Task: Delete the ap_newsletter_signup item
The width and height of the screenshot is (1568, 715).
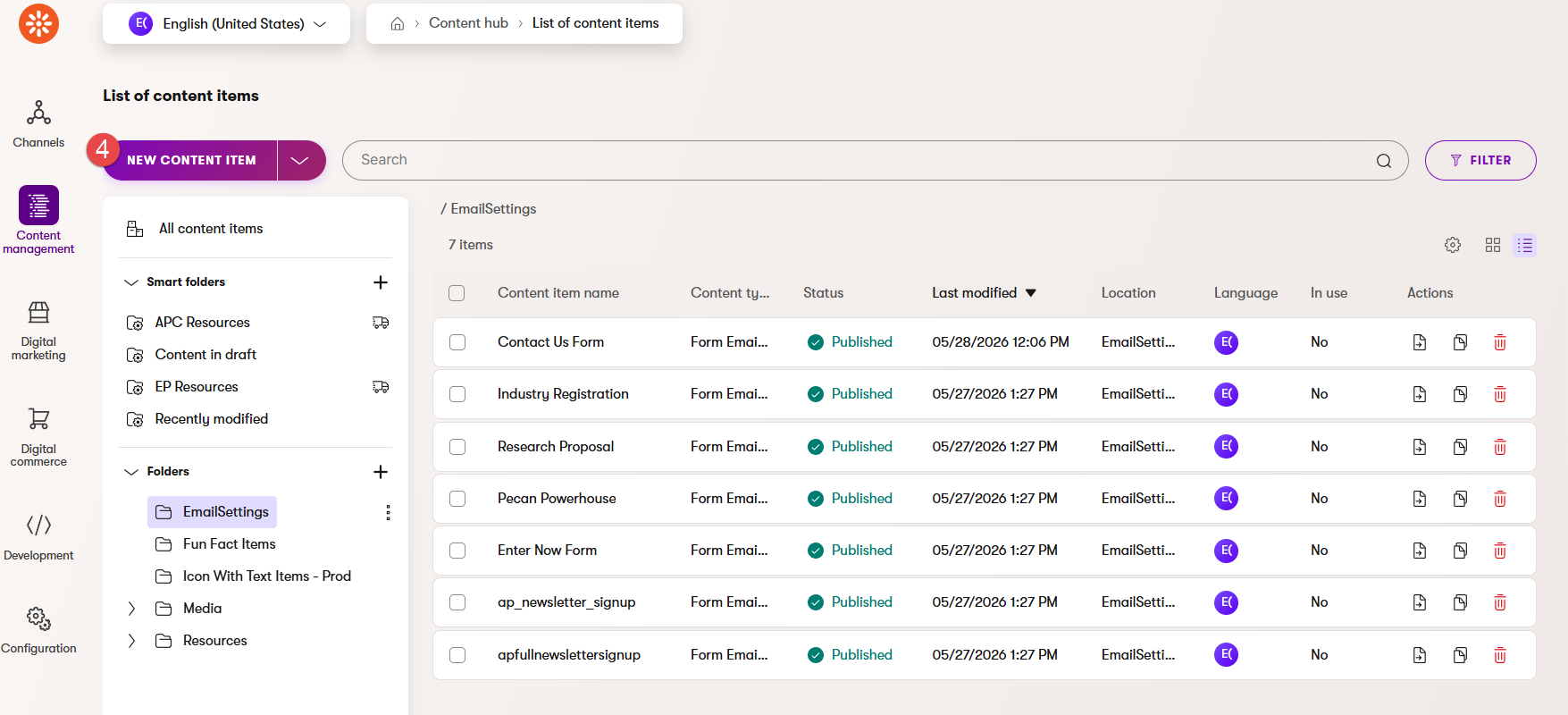Action: point(1500,602)
